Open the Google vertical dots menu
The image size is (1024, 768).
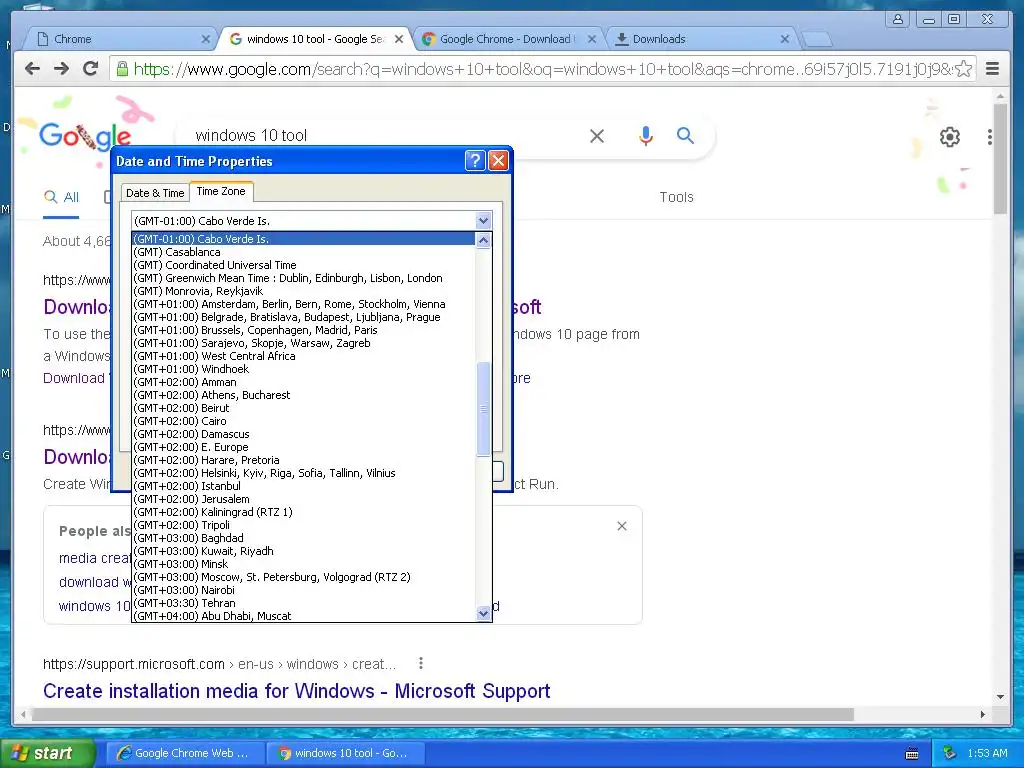pyautogui.click(x=990, y=137)
